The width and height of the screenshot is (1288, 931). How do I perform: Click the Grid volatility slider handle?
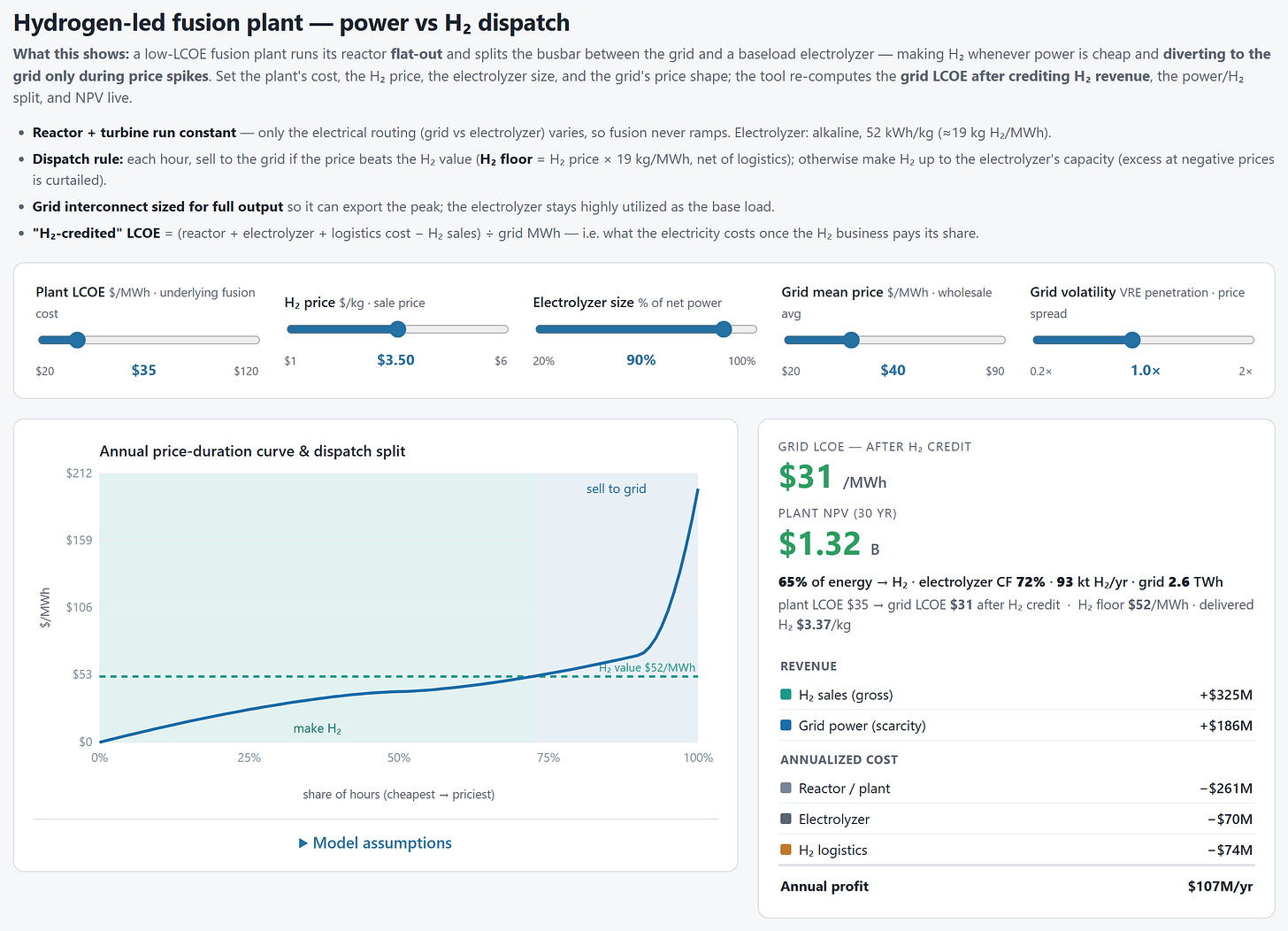pos(1132,340)
